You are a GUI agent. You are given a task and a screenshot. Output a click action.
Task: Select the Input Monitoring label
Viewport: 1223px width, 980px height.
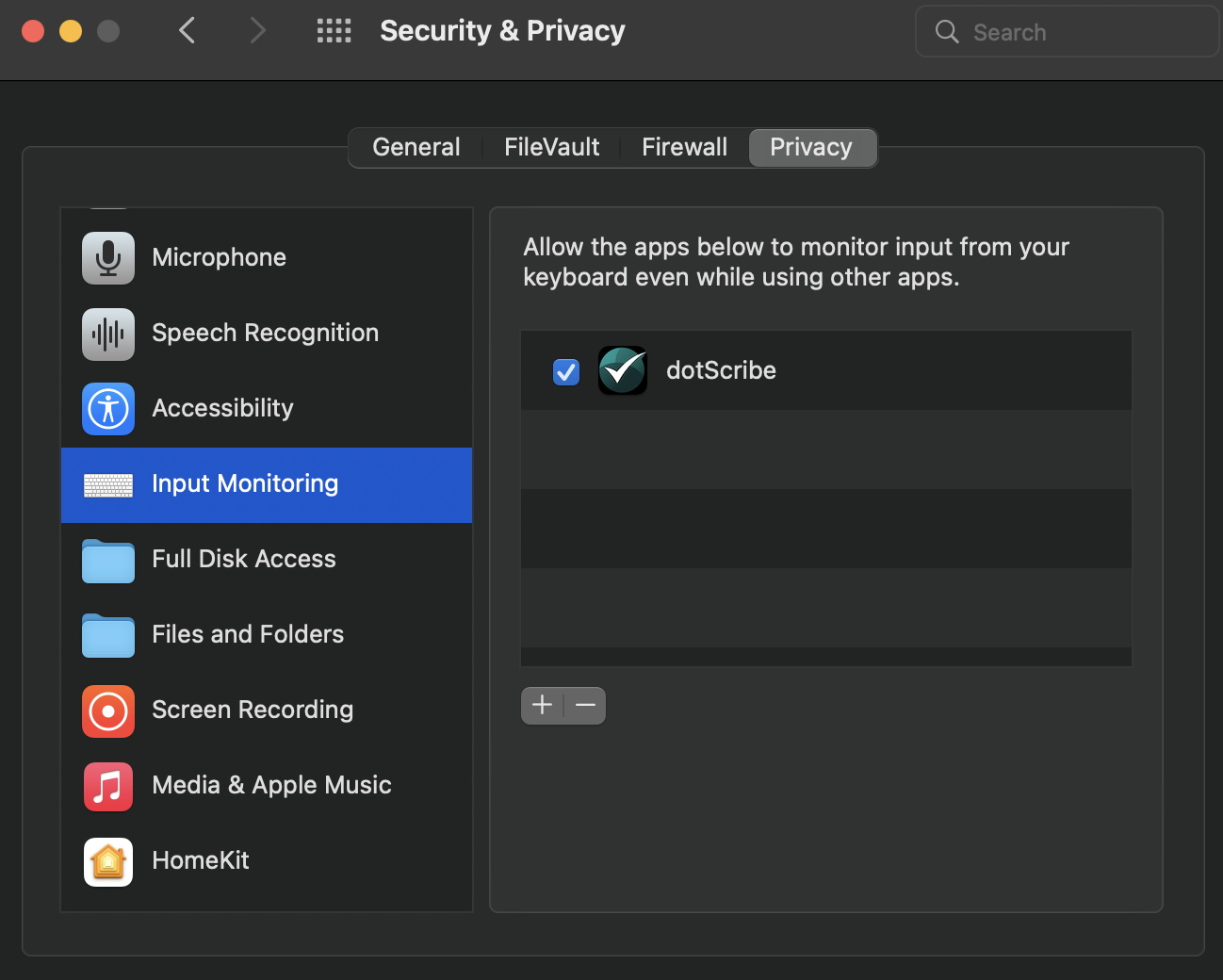pyautogui.click(x=245, y=483)
